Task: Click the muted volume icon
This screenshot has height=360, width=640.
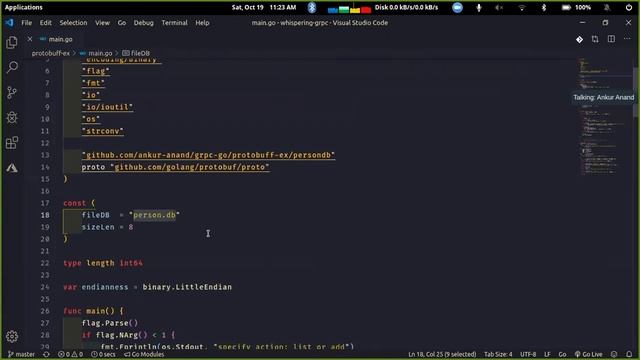Action: (x=499, y=7)
